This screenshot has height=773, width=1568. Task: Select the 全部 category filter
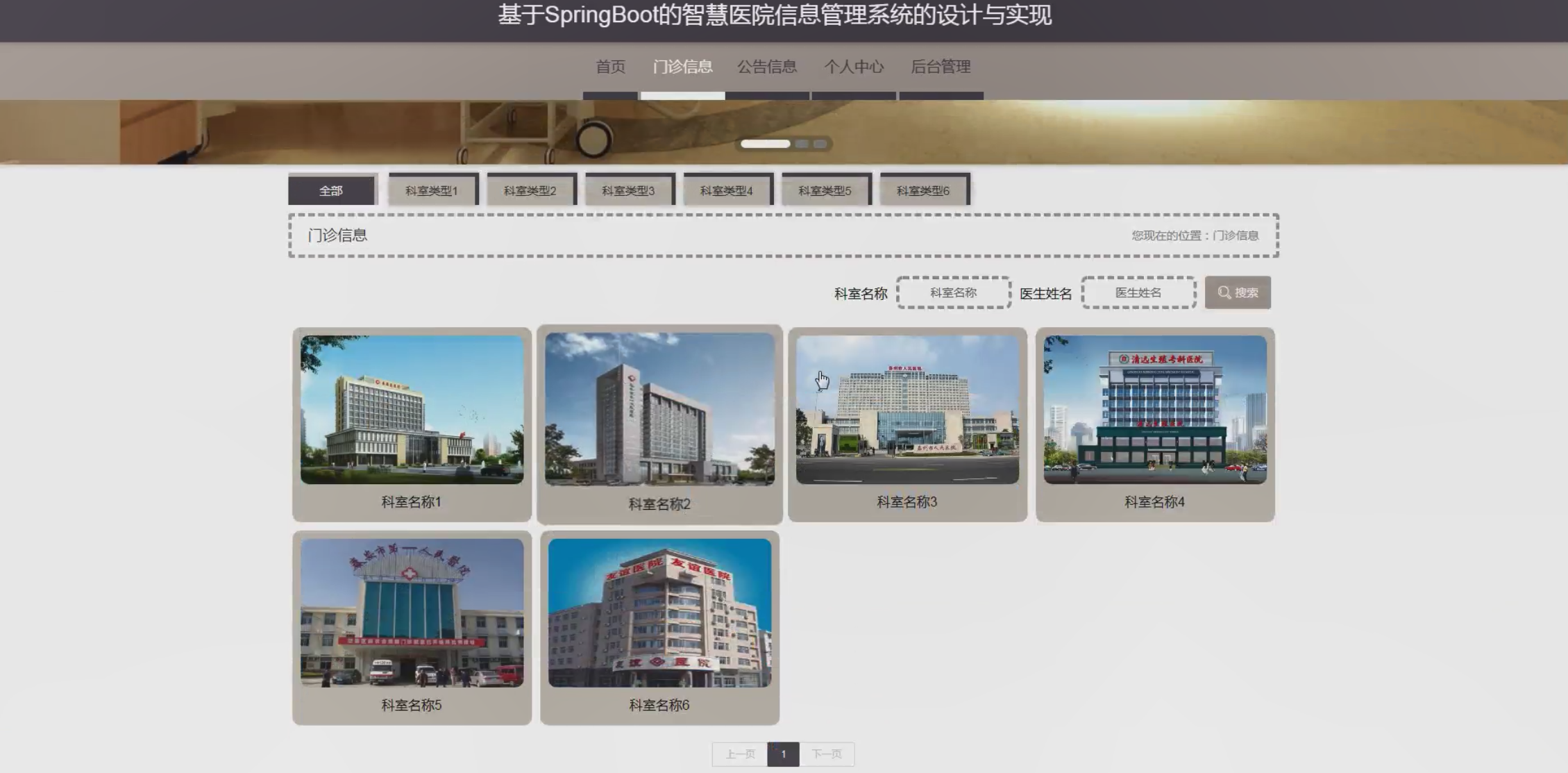pyautogui.click(x=331, y=190)
